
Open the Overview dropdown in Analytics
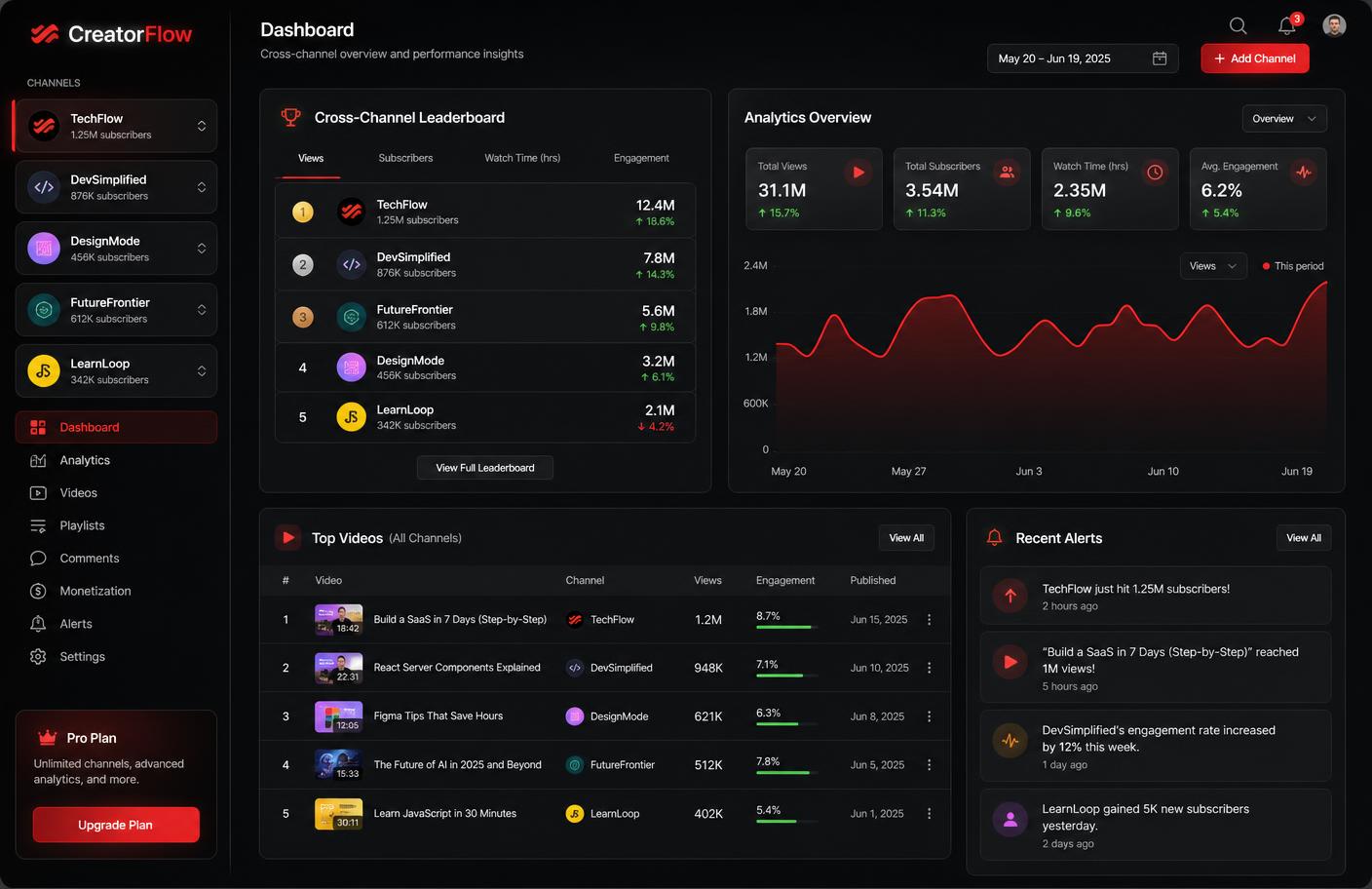1284,119
